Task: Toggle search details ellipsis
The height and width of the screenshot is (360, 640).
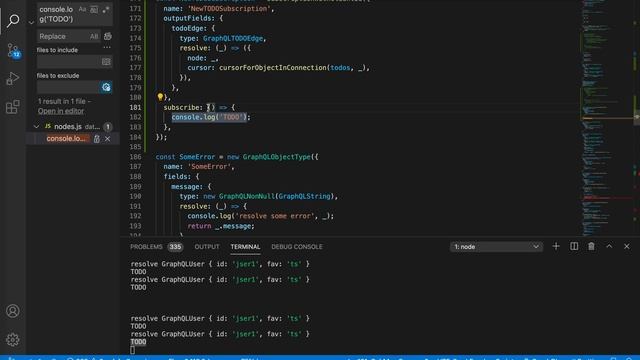Action: 107,47
